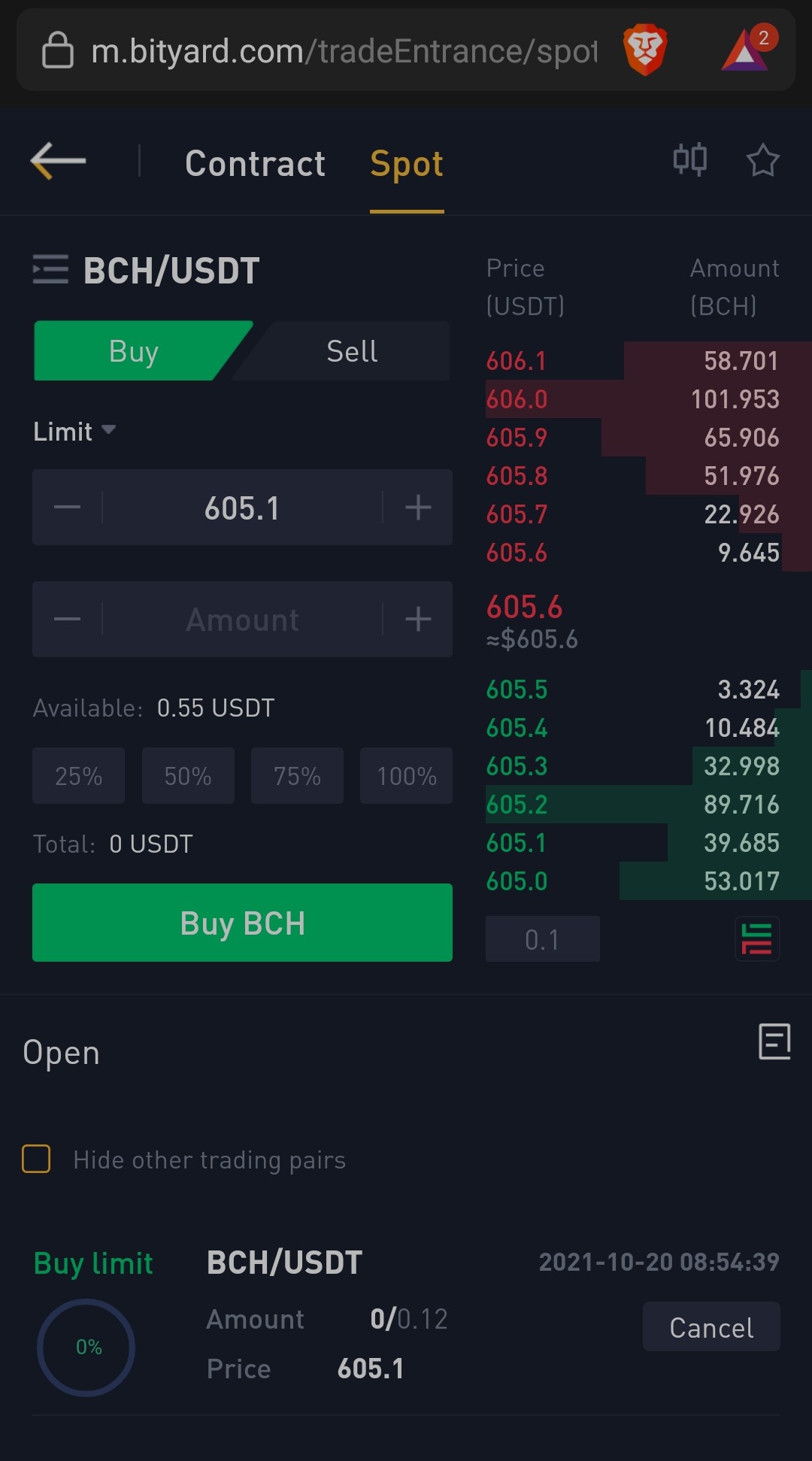
Task: Select the Buy side toggle
Action: coord(134,351)
